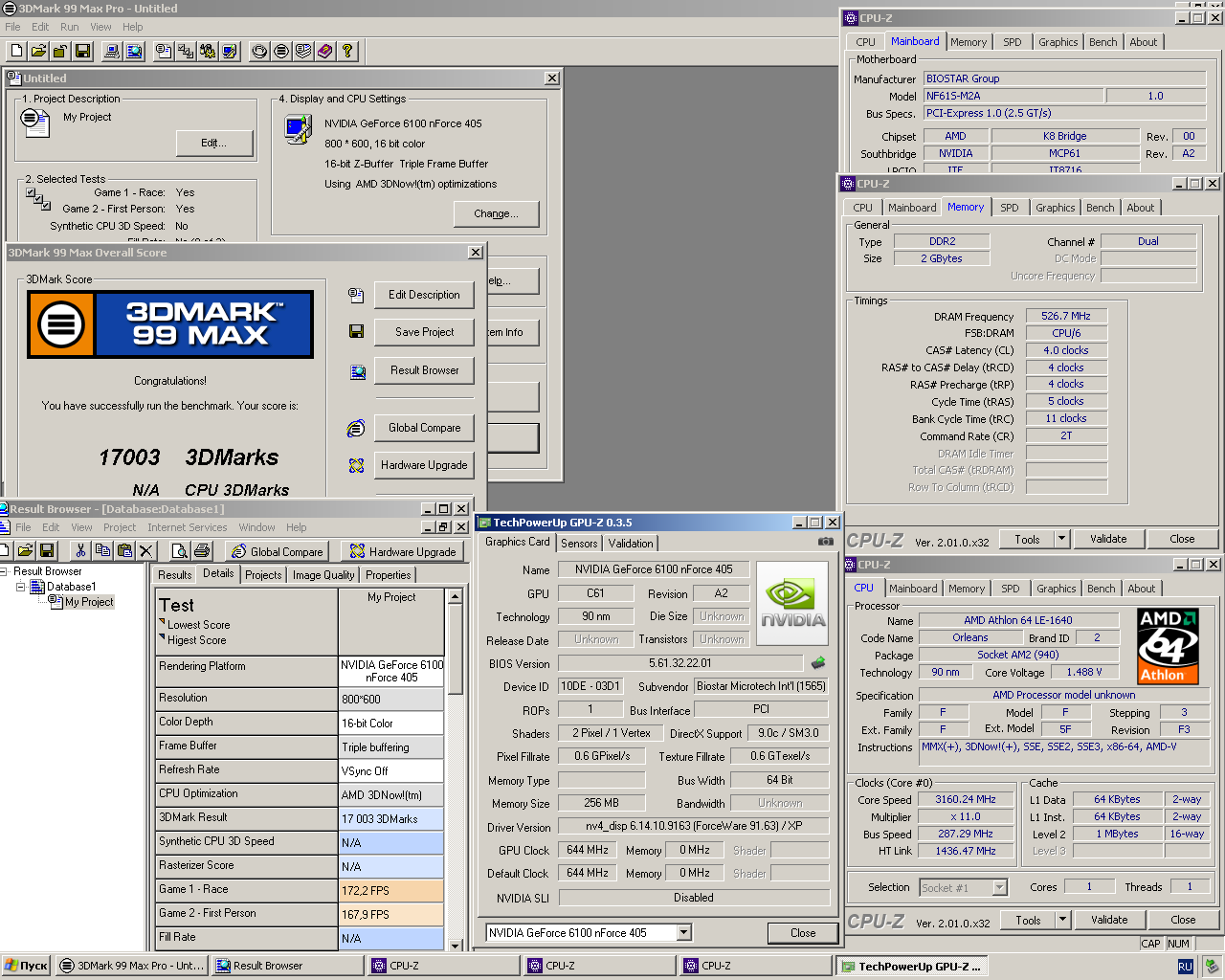Switch to 3DMark 99 Max Pro taskbar item
The height and width of the screenshot is (980, 1225).
tap(132, 967)
